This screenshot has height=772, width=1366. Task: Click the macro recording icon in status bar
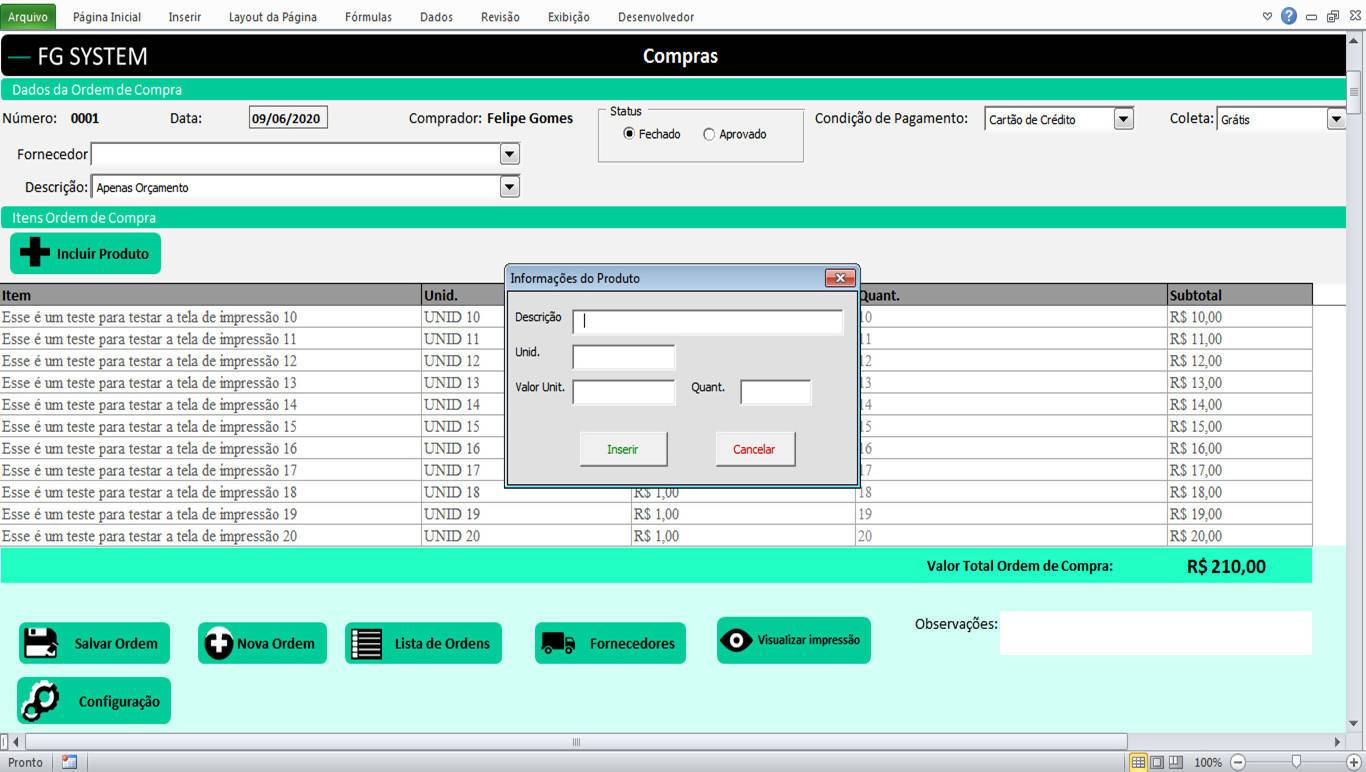(x=69, y=762)
